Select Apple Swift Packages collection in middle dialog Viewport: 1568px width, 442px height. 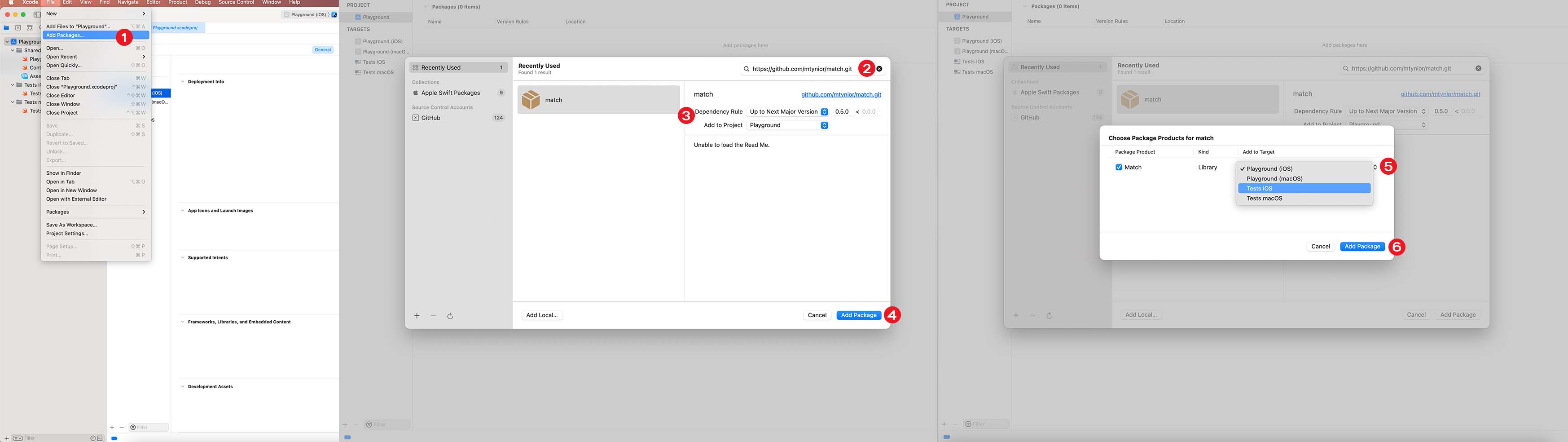click(459, 93)
